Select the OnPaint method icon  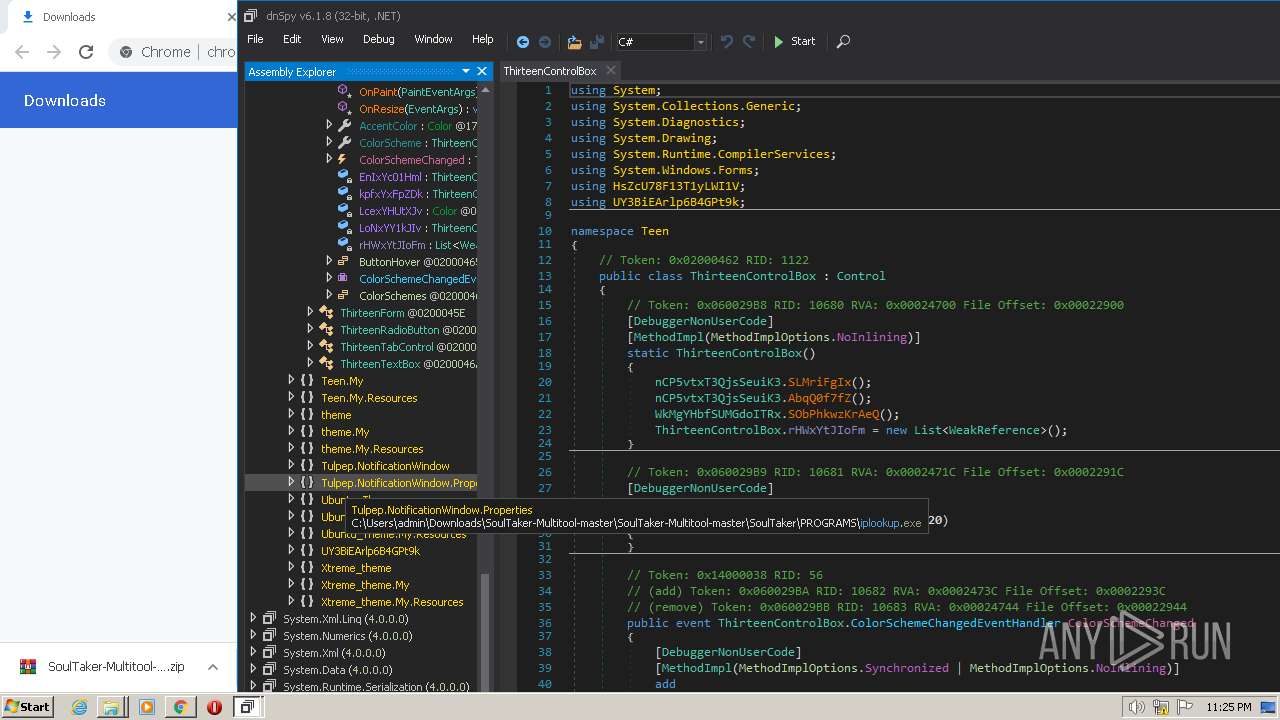coord(344,92)
